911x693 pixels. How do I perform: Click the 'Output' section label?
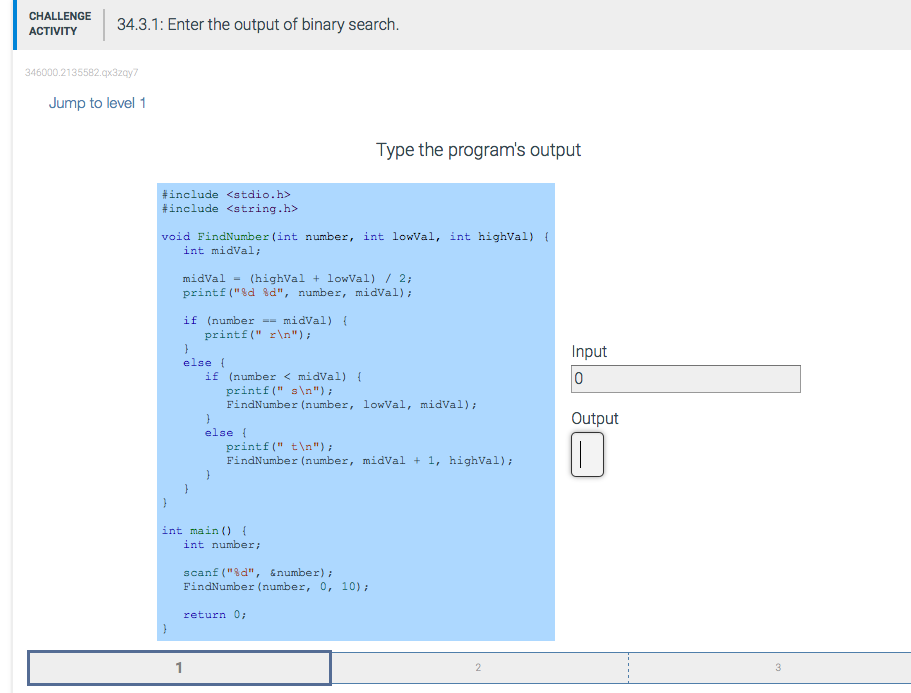click(x=594, y=418)
